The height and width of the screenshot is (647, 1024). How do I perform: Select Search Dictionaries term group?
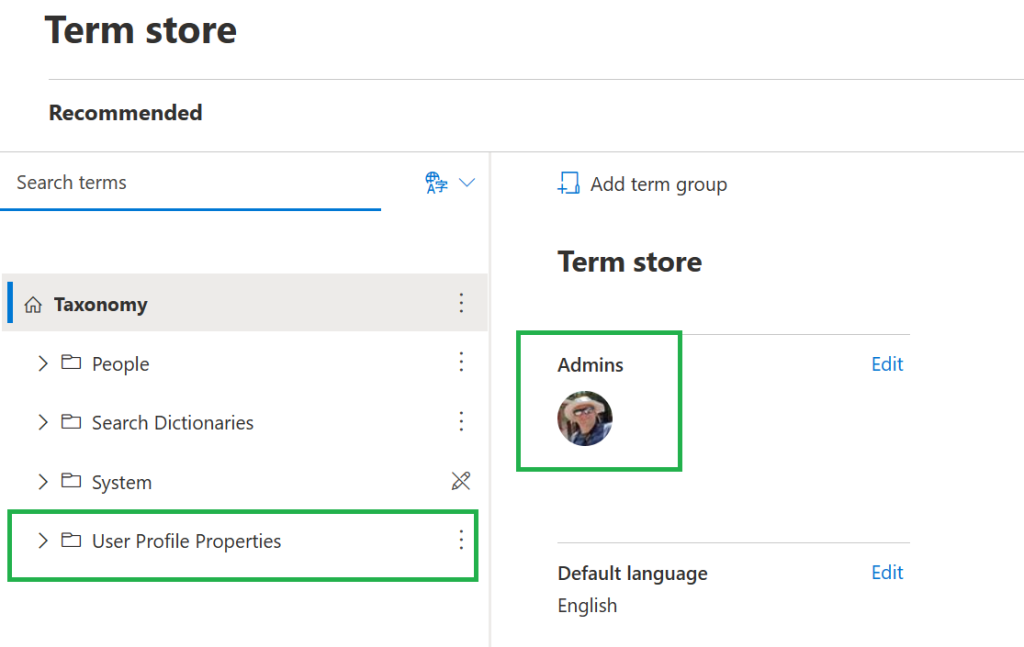[172, 423]
